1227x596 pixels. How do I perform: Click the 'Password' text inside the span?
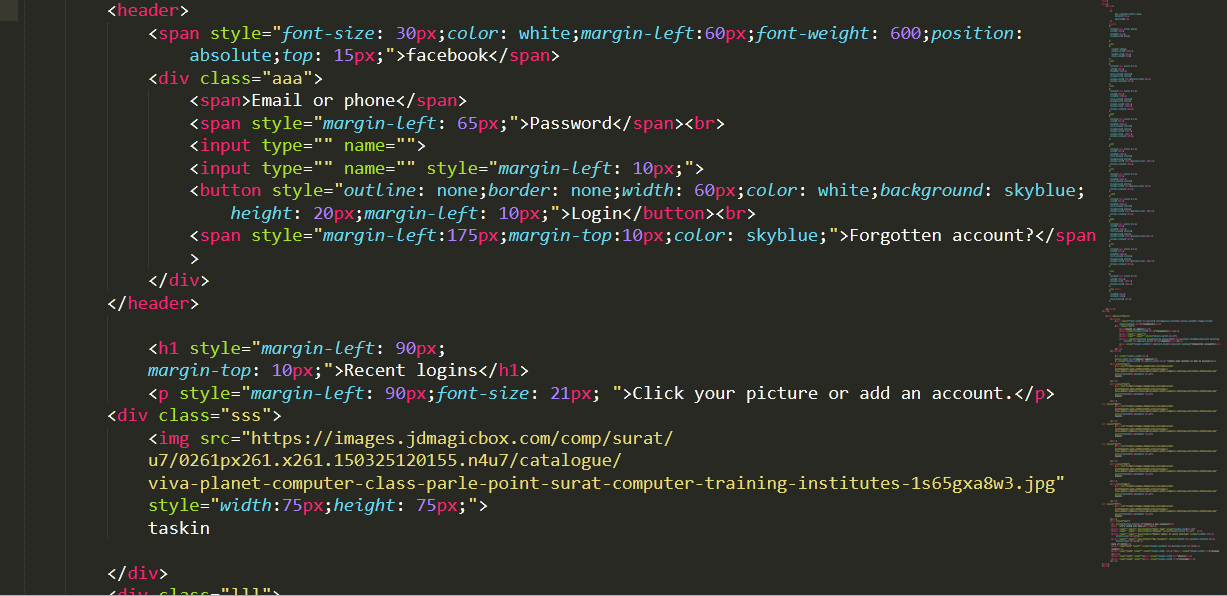pos(570,123)
